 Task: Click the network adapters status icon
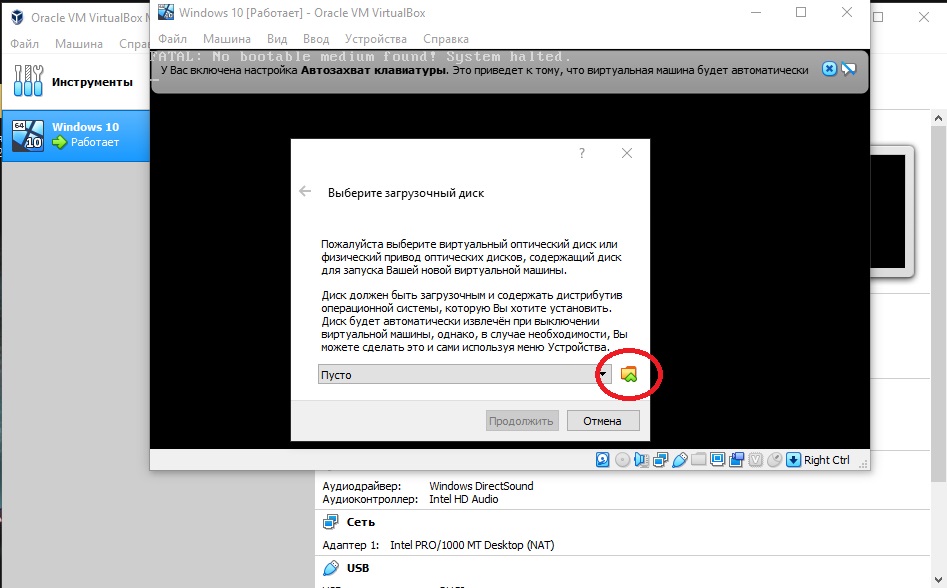(x=660, y=460)
